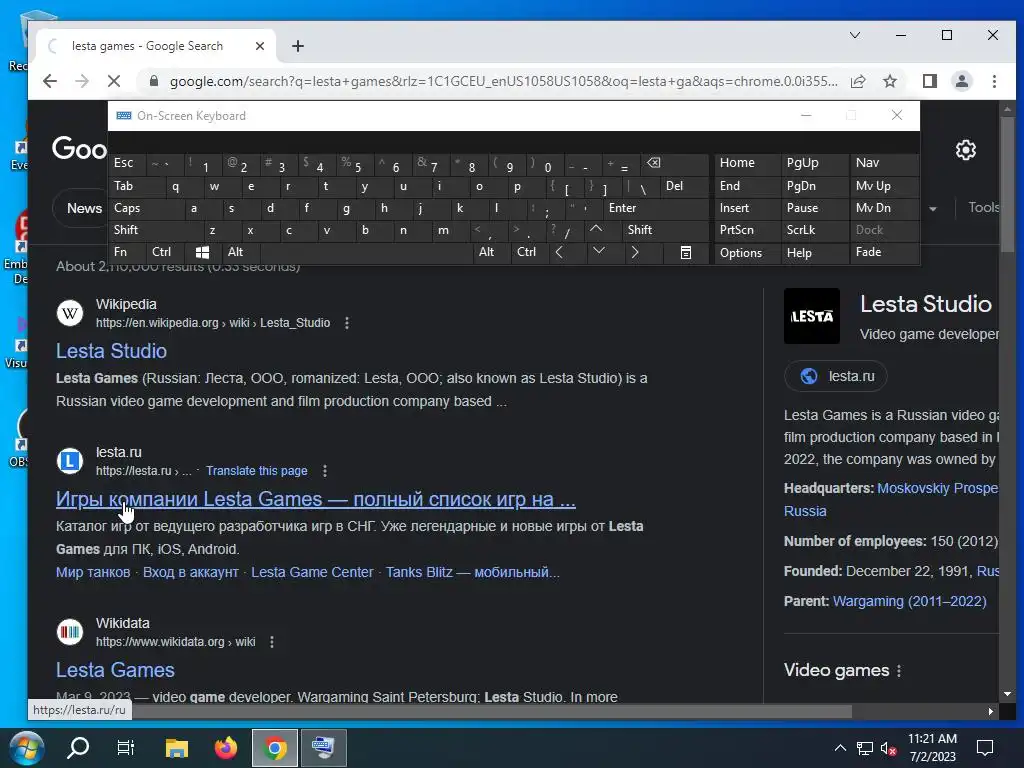This screenshot has width=1024, height=768.
Task: Open Search Tools option
Action: pyautogui.click(x=983, y=208)
